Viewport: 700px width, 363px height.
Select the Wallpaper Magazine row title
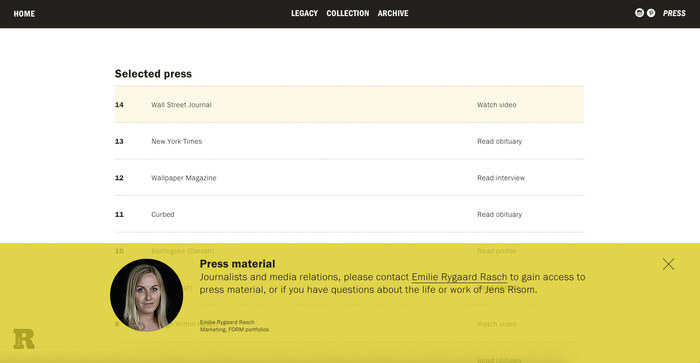(183, 178)
